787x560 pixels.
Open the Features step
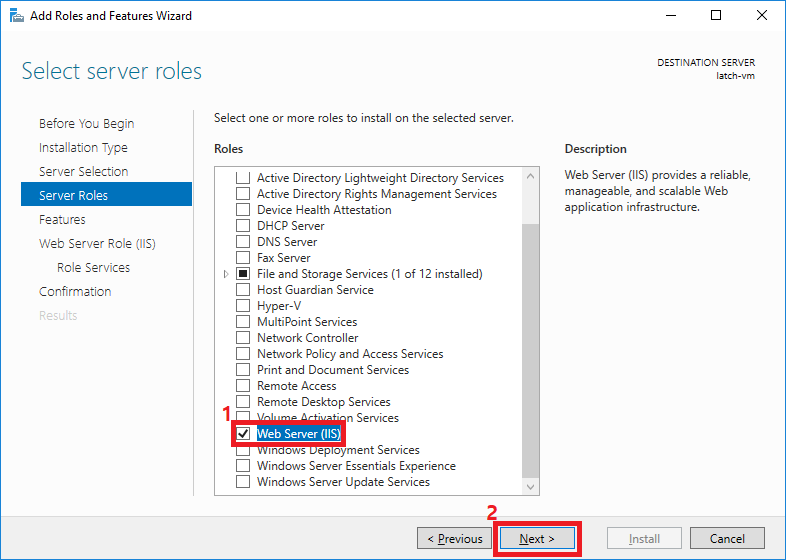pyautogui.click(x=62, y=220)
